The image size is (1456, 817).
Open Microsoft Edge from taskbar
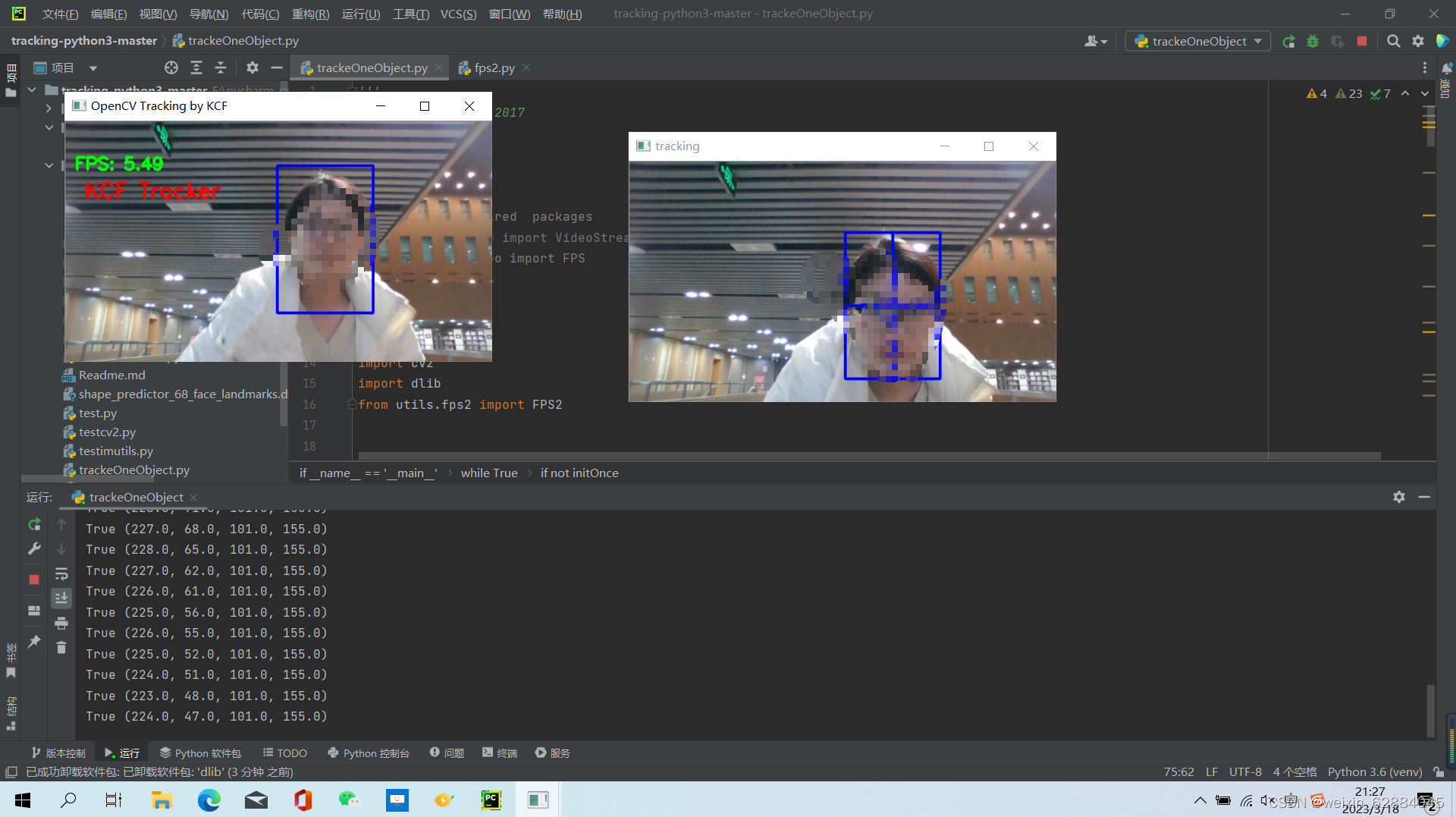(x=209, y=800)
